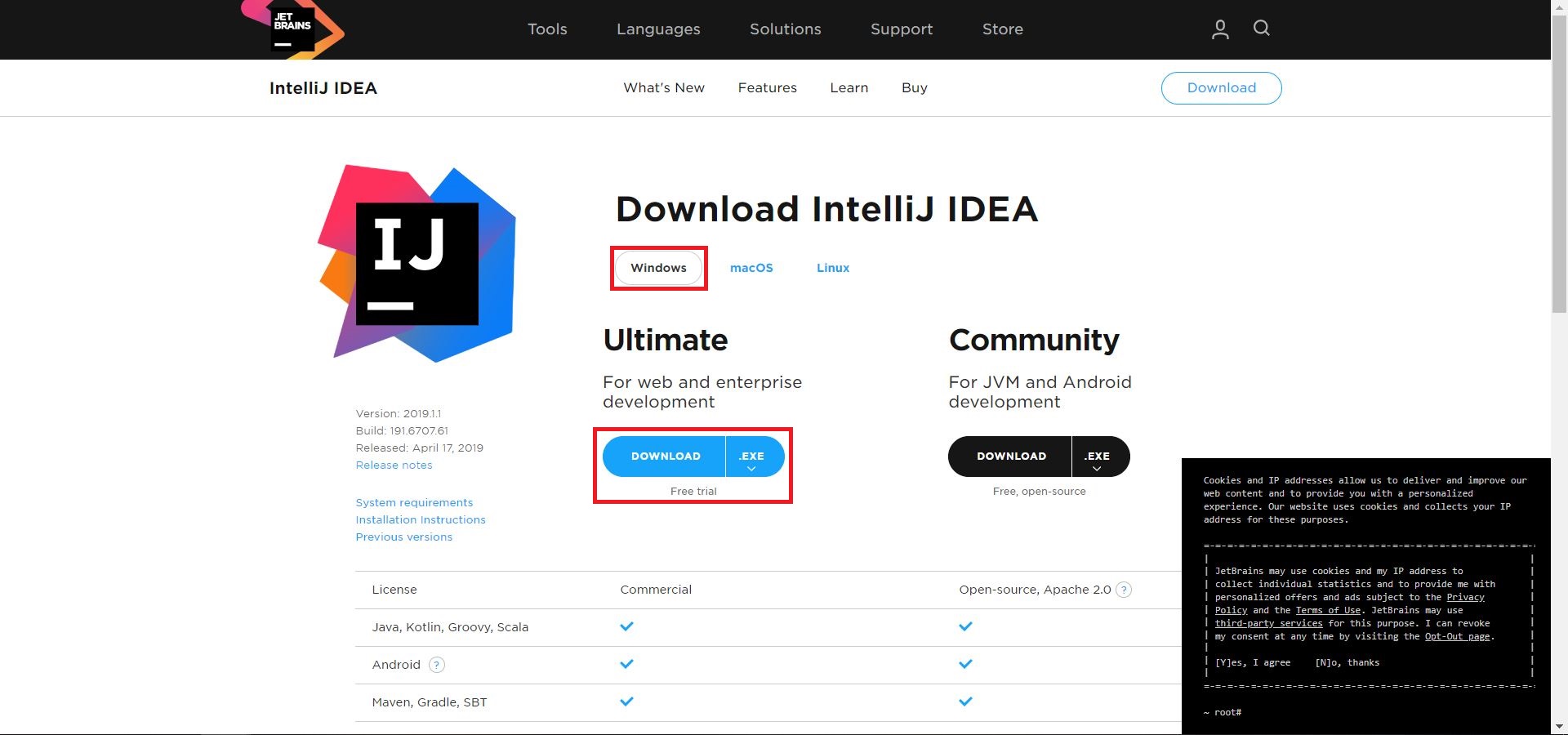Open the Store menu
Image resolution: width=1568 pixels, height=735 pixels.
click(1003, 29)
